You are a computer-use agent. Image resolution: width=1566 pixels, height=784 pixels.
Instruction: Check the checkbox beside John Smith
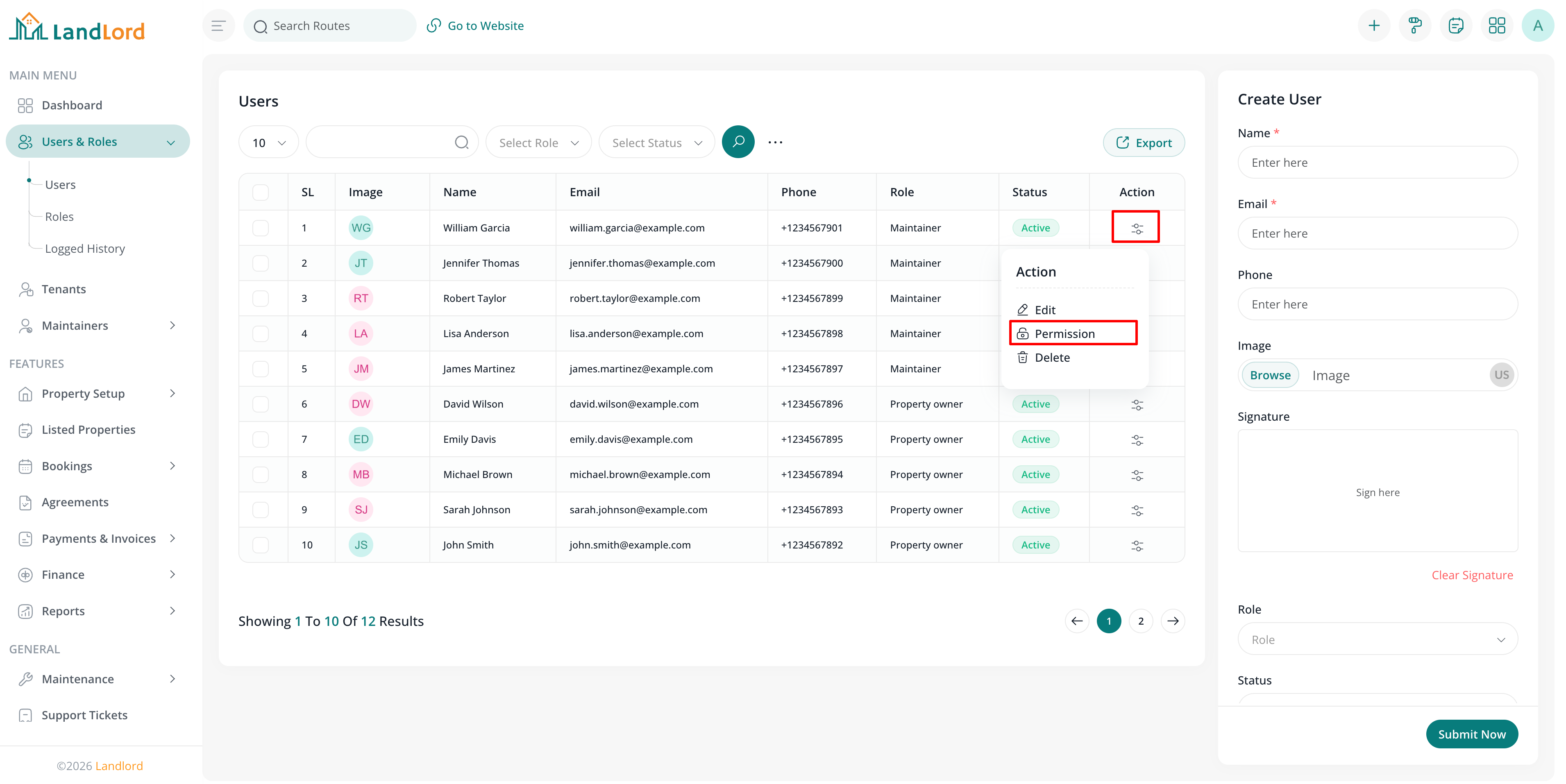(261, 544)
